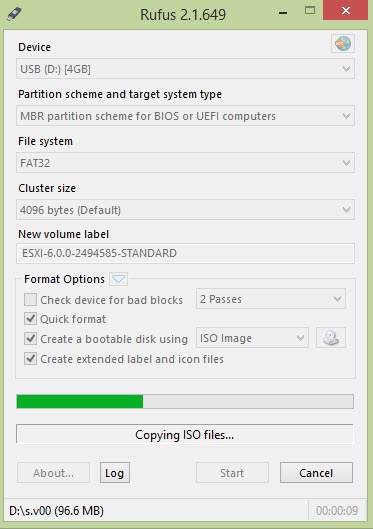The image size is (373, 529).
Task: Open the File system FAT32 dropdown
Action: click(185, 163)
